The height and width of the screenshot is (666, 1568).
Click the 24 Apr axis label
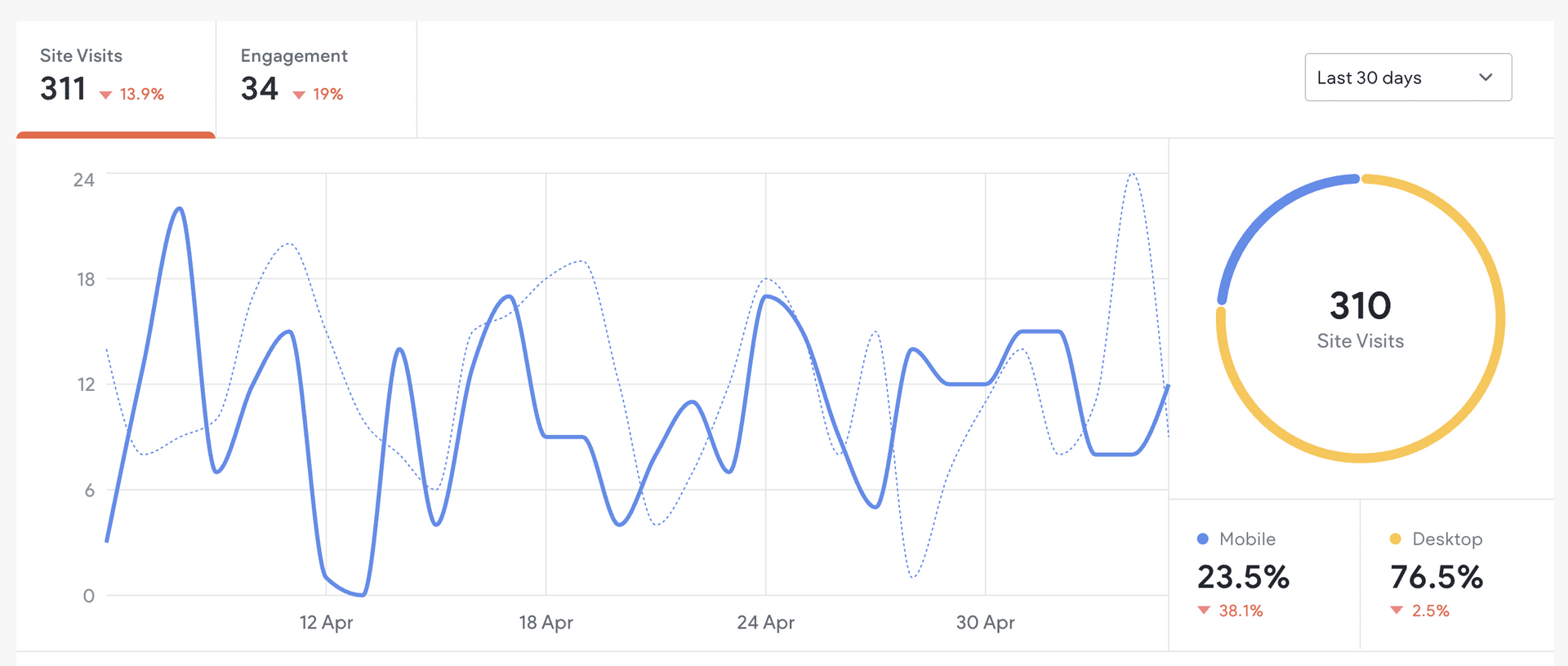765,623
